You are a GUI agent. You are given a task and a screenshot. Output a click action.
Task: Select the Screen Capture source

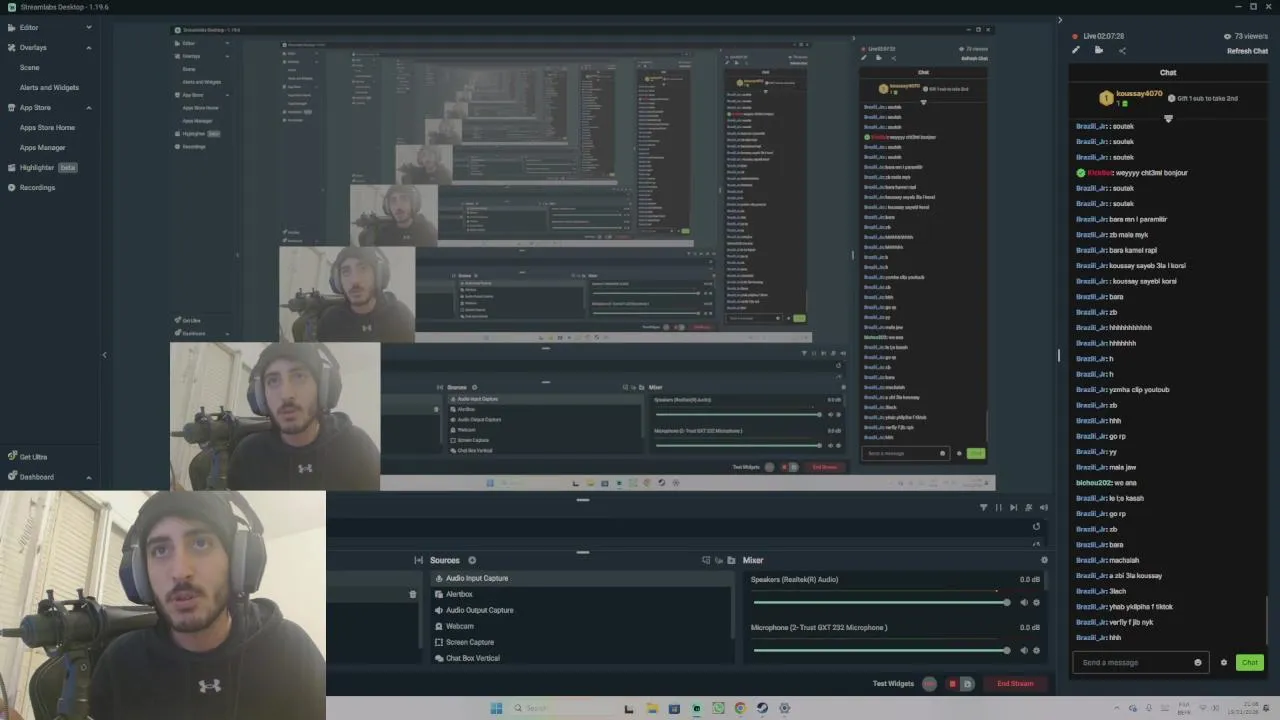[x=581, y=642]
